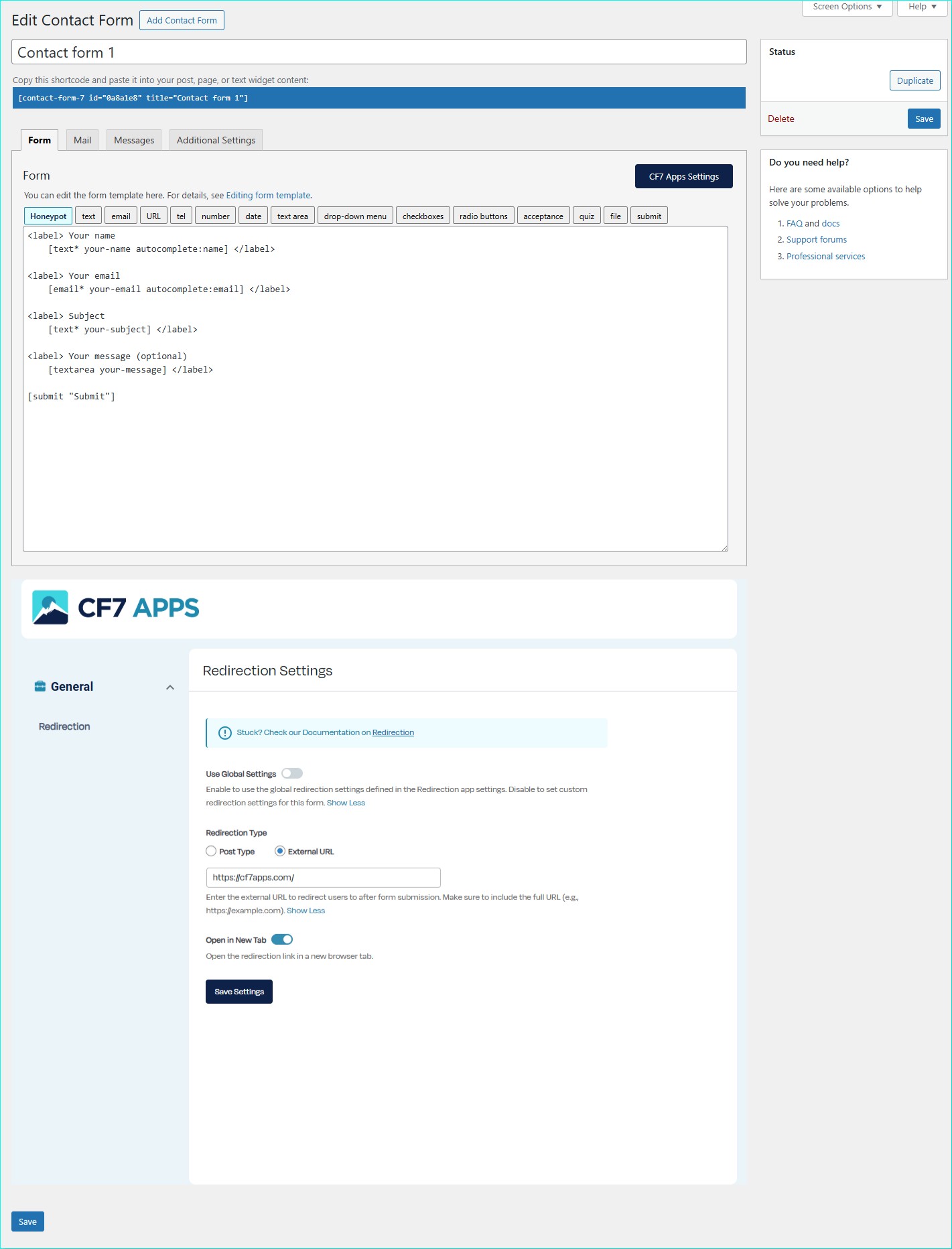Insert an acceptance tag
The image size is (952, 1249).
(543, 216)
